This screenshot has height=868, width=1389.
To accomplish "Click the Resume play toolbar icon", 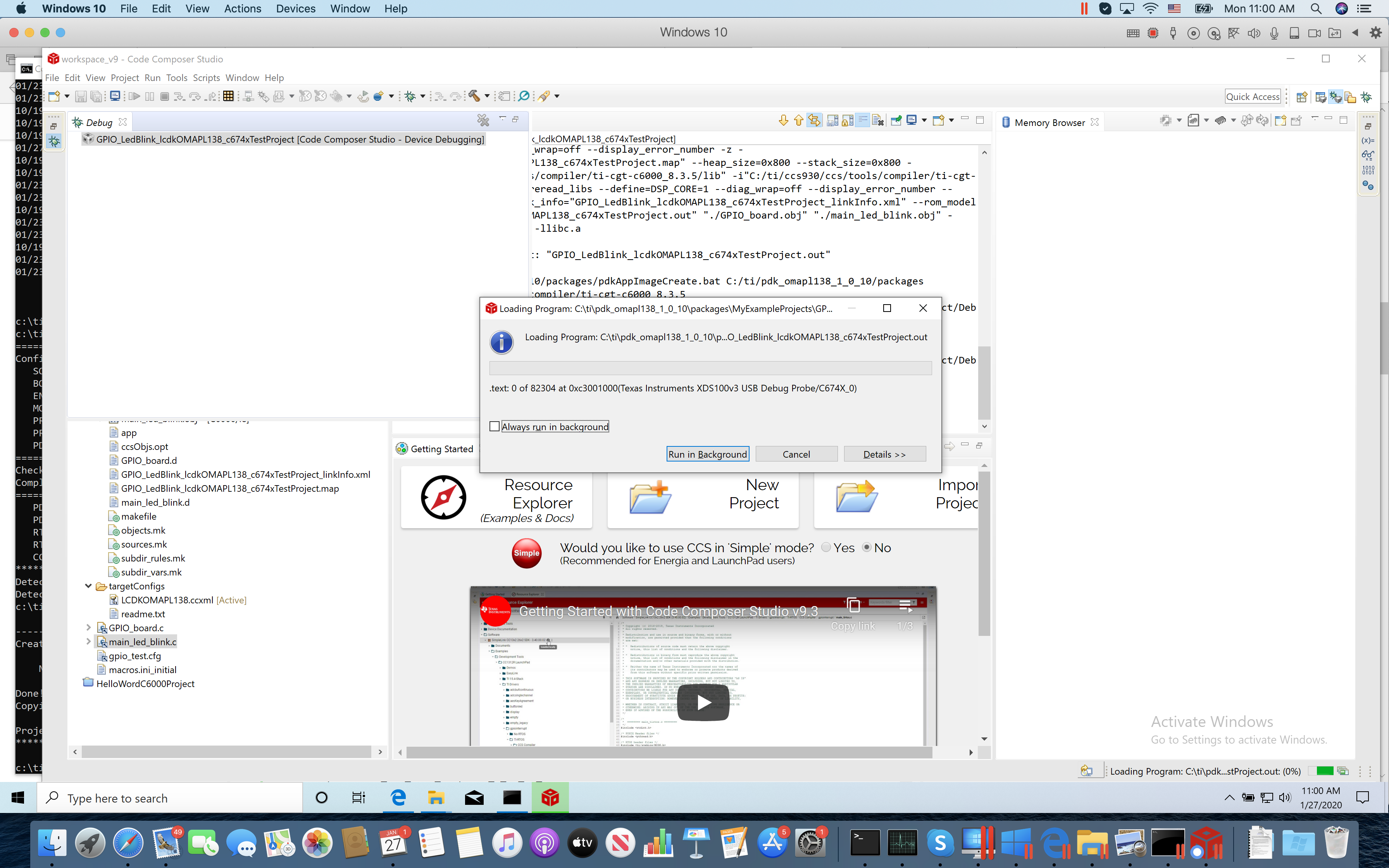I will [x=134, y=96].
